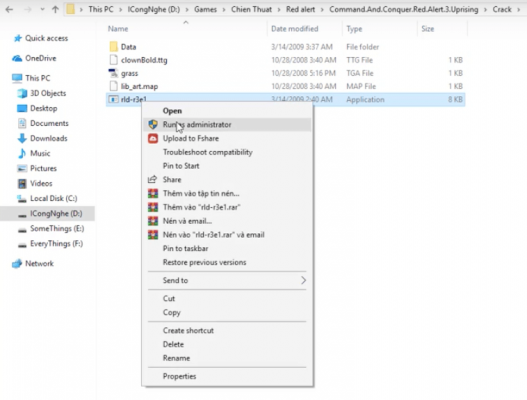Select 'Crack' breadcrumb segment
Image resolution: width=527 pixels, height=400 pixels.
(x=502, y=9)
